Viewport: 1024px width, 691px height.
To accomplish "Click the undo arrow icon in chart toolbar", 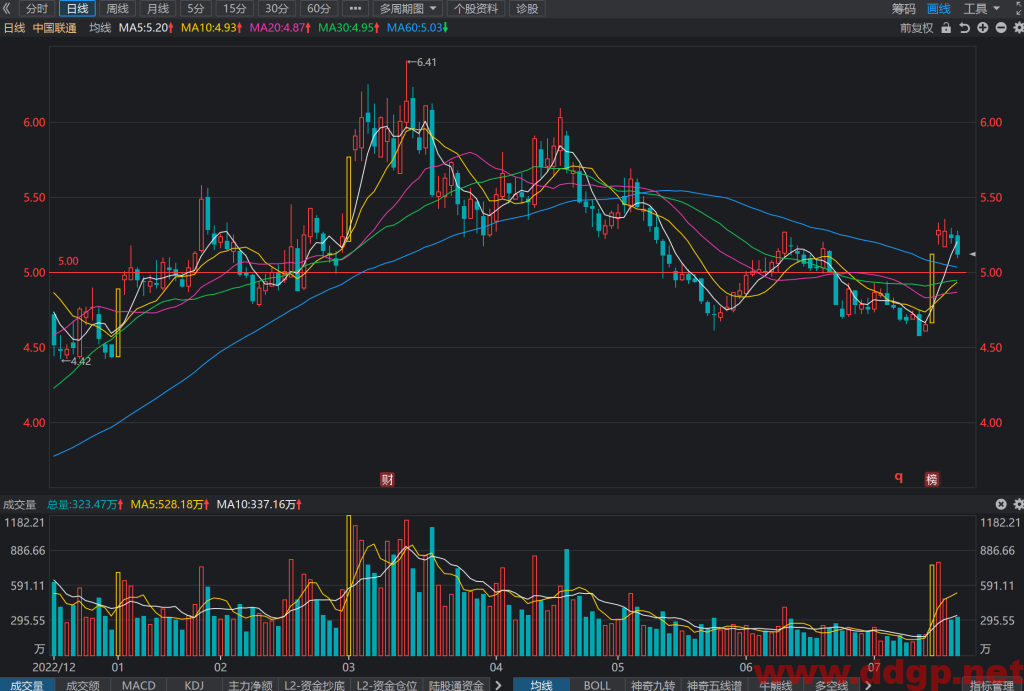I will 964,28.
